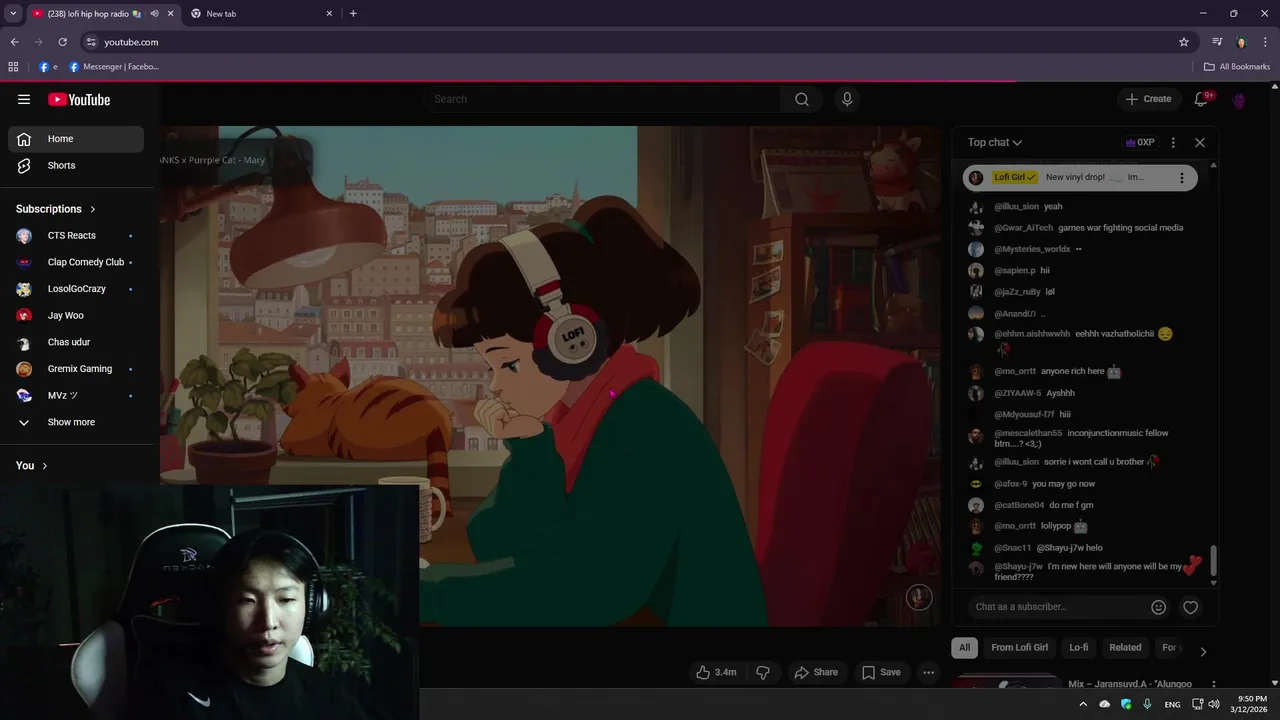Viewport: 1280px width, 720px height.
Task: Open CTS Reacts channel
Action: click(x=75, y=235)
